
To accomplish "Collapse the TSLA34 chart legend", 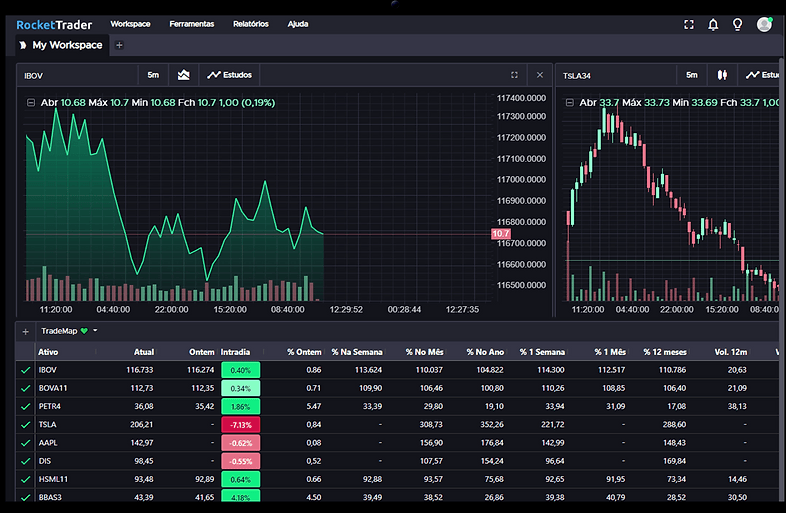I will point(569,103).
